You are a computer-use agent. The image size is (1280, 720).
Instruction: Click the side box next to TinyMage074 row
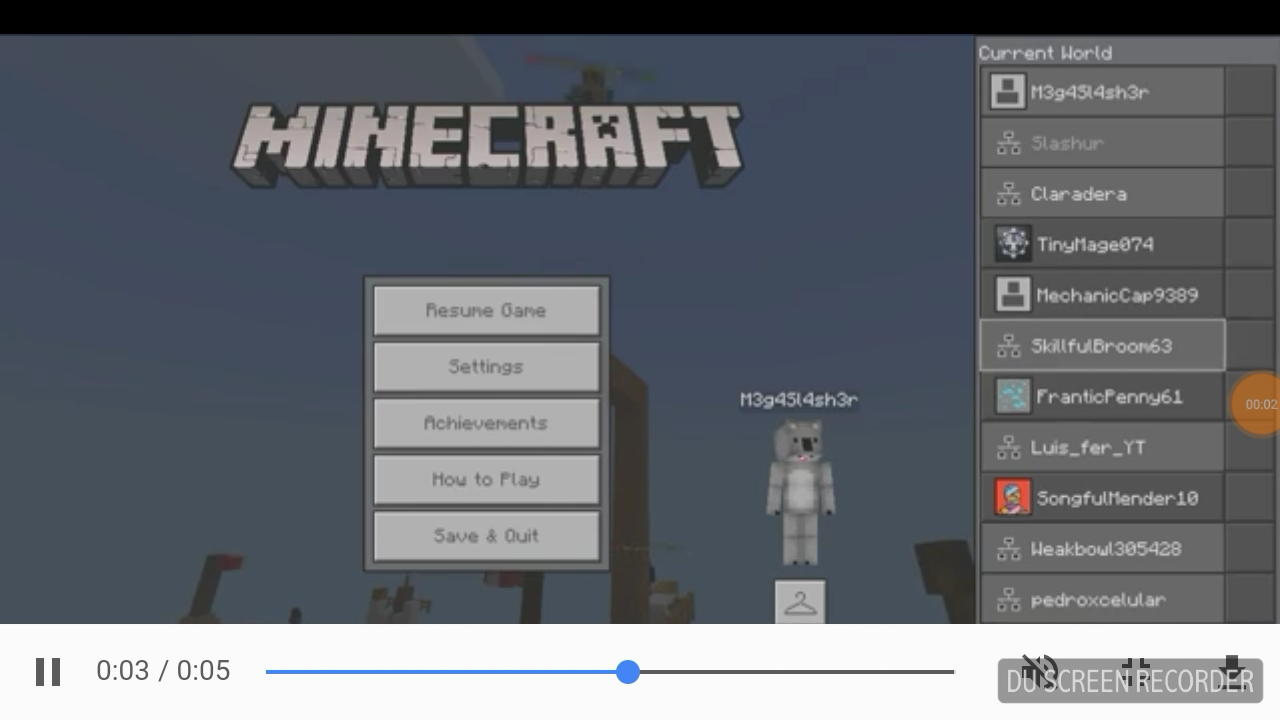1251,244
